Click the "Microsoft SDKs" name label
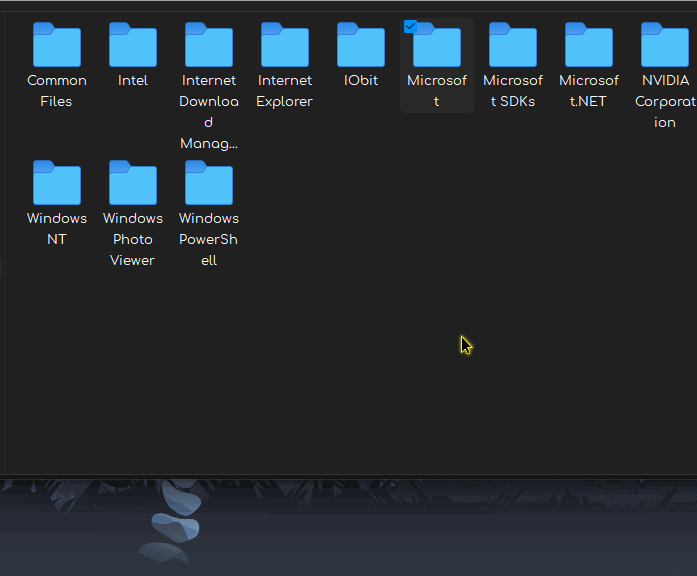The image size is (697, 576). click(x=513, y=91)
